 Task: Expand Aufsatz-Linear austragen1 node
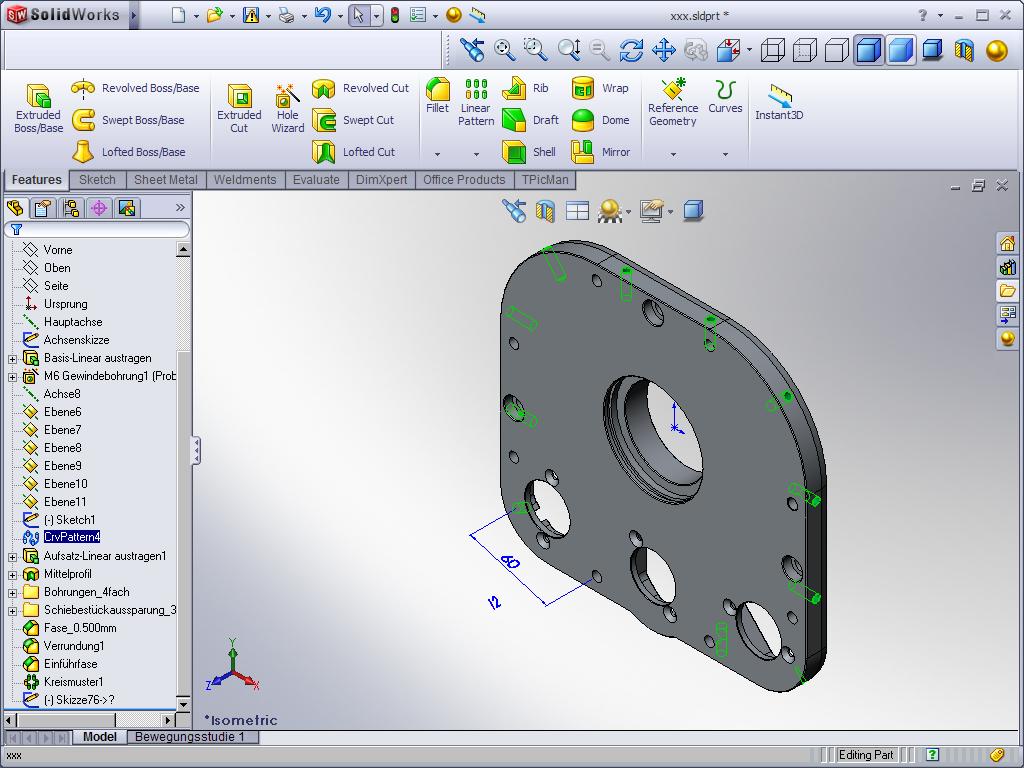(12, 557)
